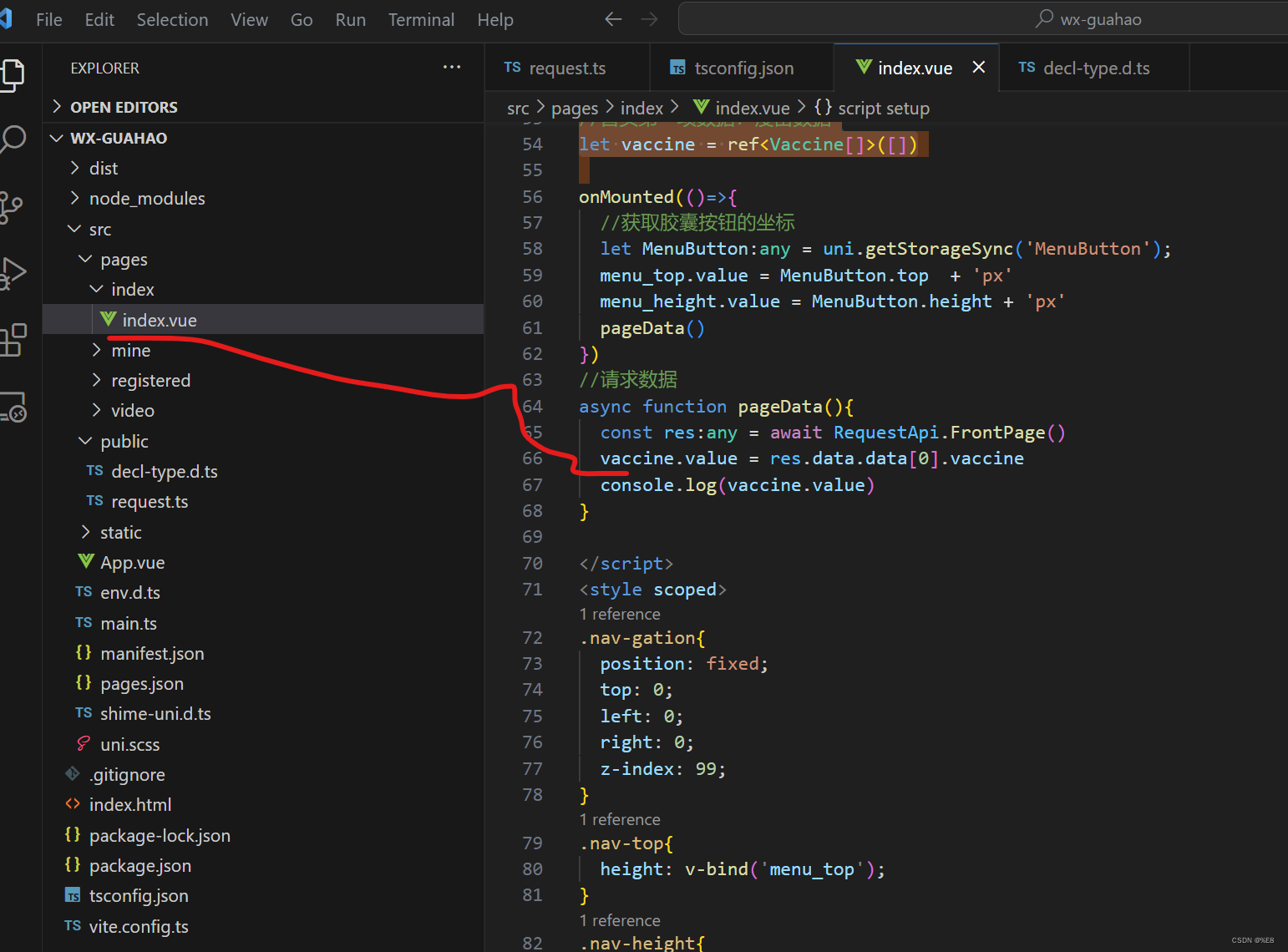Click the 'script setup' breadcrumb
This screenshot has width=1288, height=952.
click(883, 108)
